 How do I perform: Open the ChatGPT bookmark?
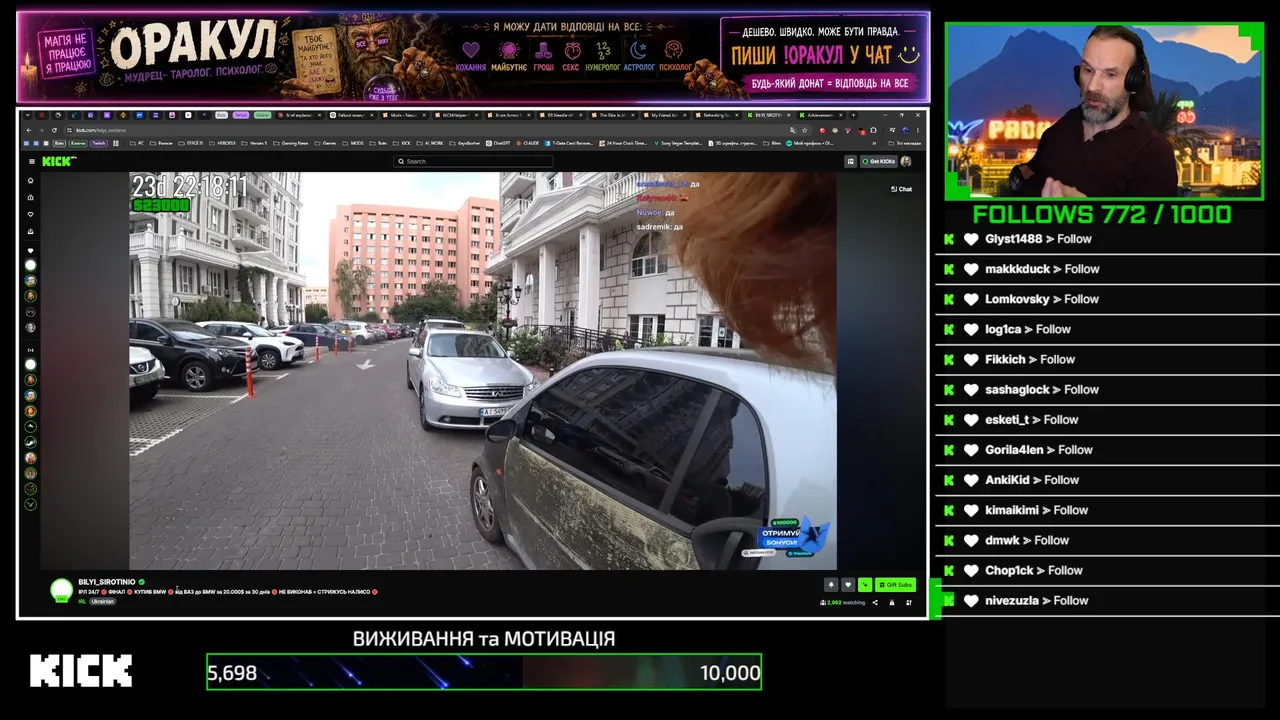499,143
